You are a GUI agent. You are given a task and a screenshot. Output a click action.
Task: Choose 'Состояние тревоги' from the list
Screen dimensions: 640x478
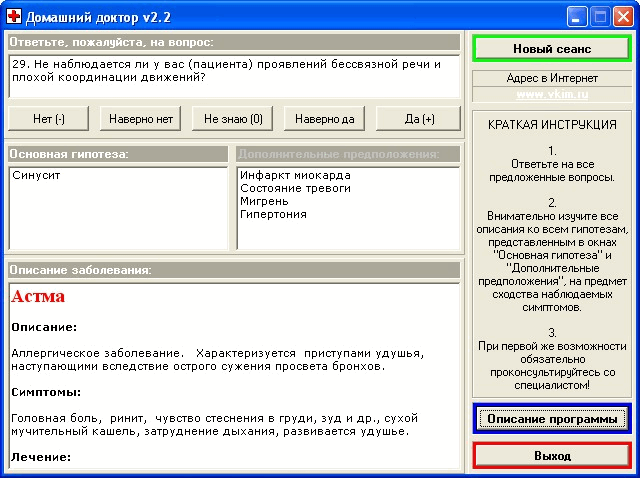coord(295,189)
